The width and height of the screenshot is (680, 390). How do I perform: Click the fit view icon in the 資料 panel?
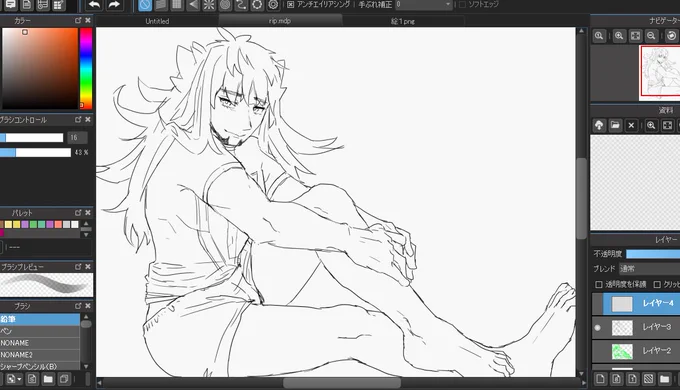coord(667,125)
